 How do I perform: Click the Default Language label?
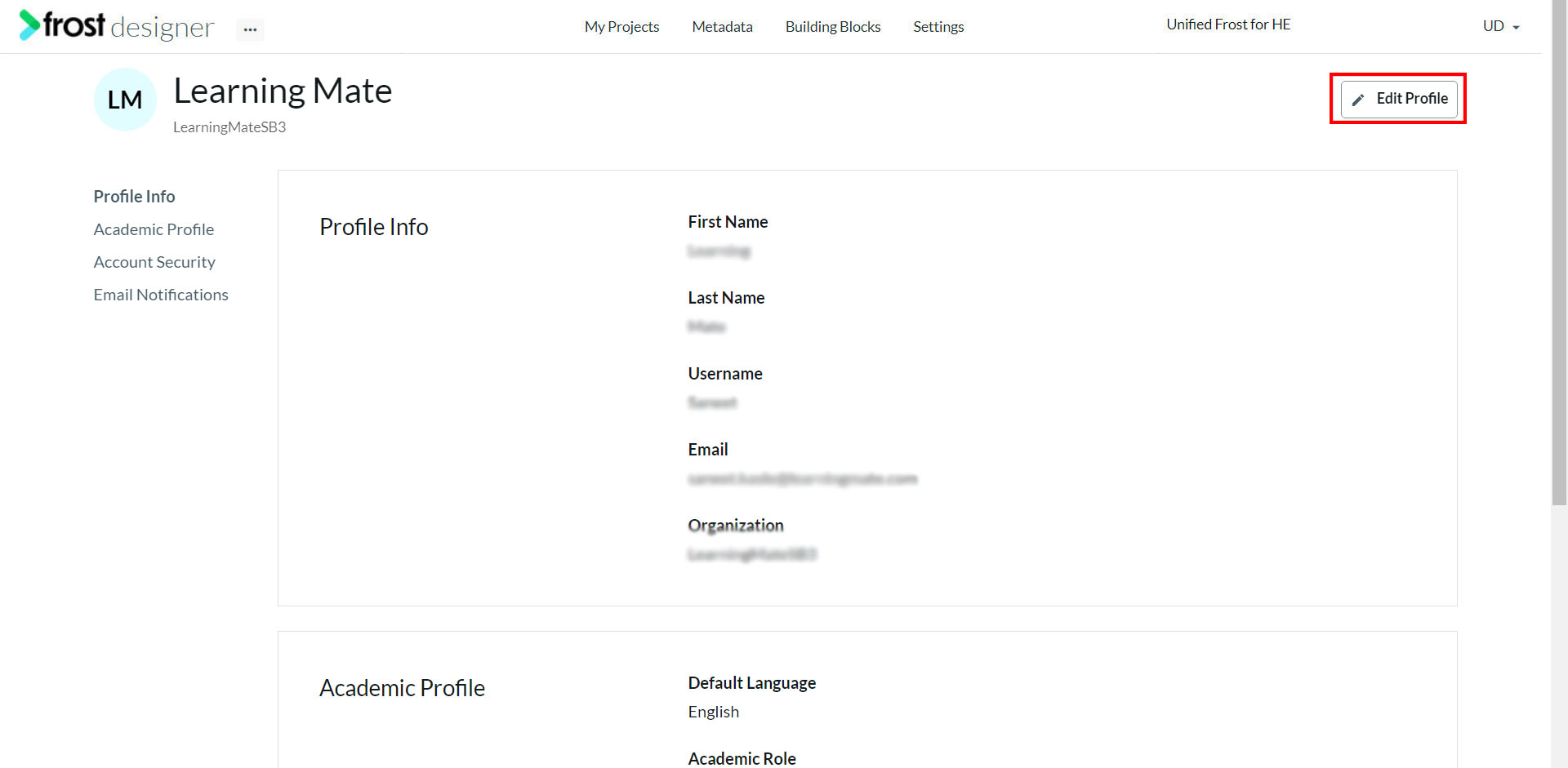click(x=752, y=683)
